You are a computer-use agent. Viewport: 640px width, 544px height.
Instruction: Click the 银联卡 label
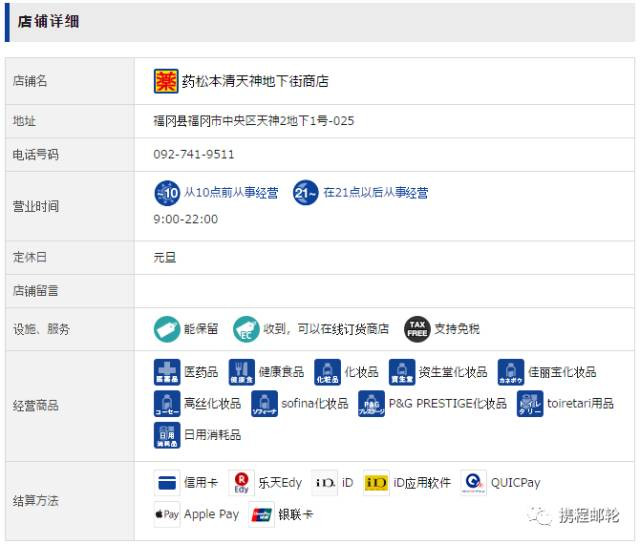[x=296, y=514]
